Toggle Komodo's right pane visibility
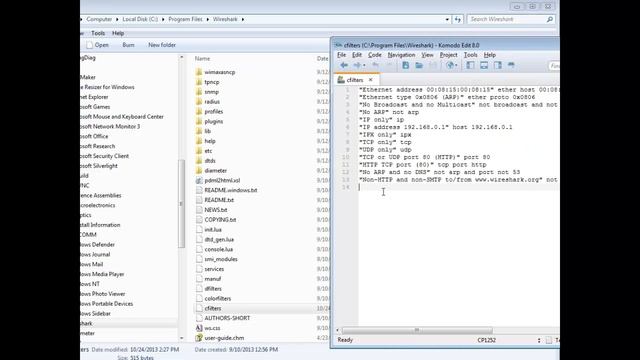640x360 pixels. [x=498, y=65]
